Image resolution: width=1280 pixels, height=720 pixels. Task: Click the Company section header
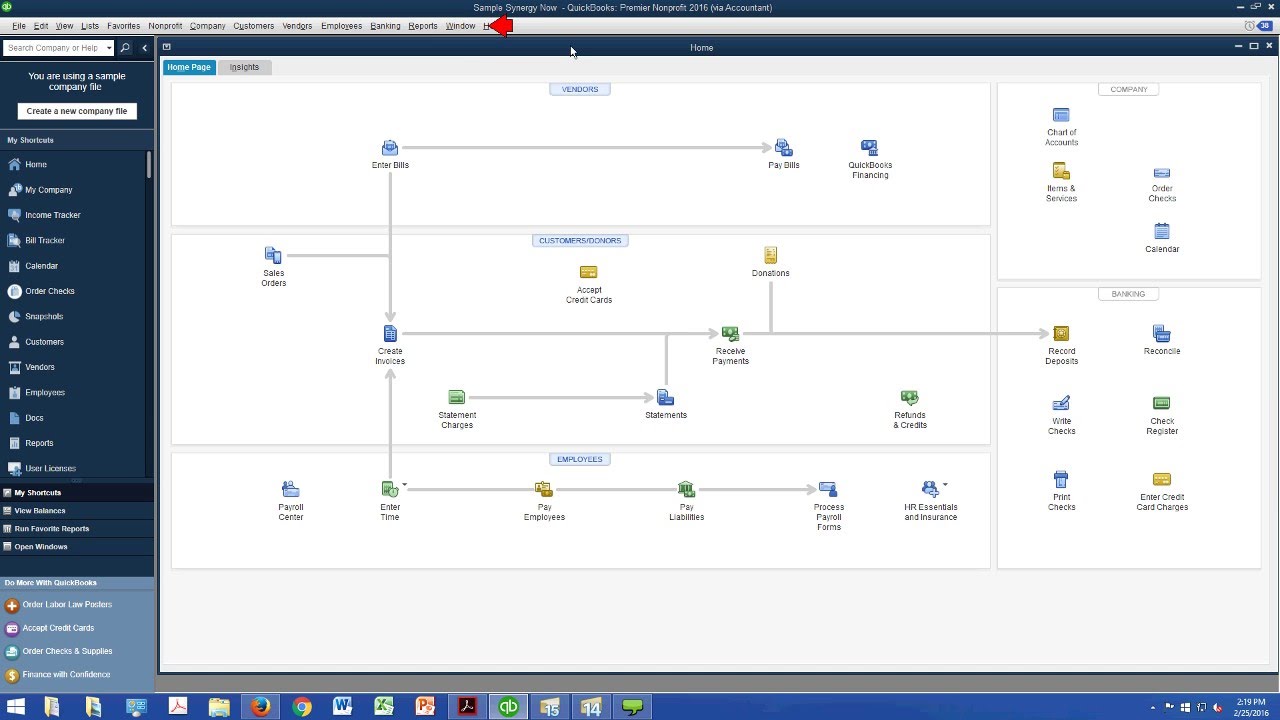tap(1129, 89)
